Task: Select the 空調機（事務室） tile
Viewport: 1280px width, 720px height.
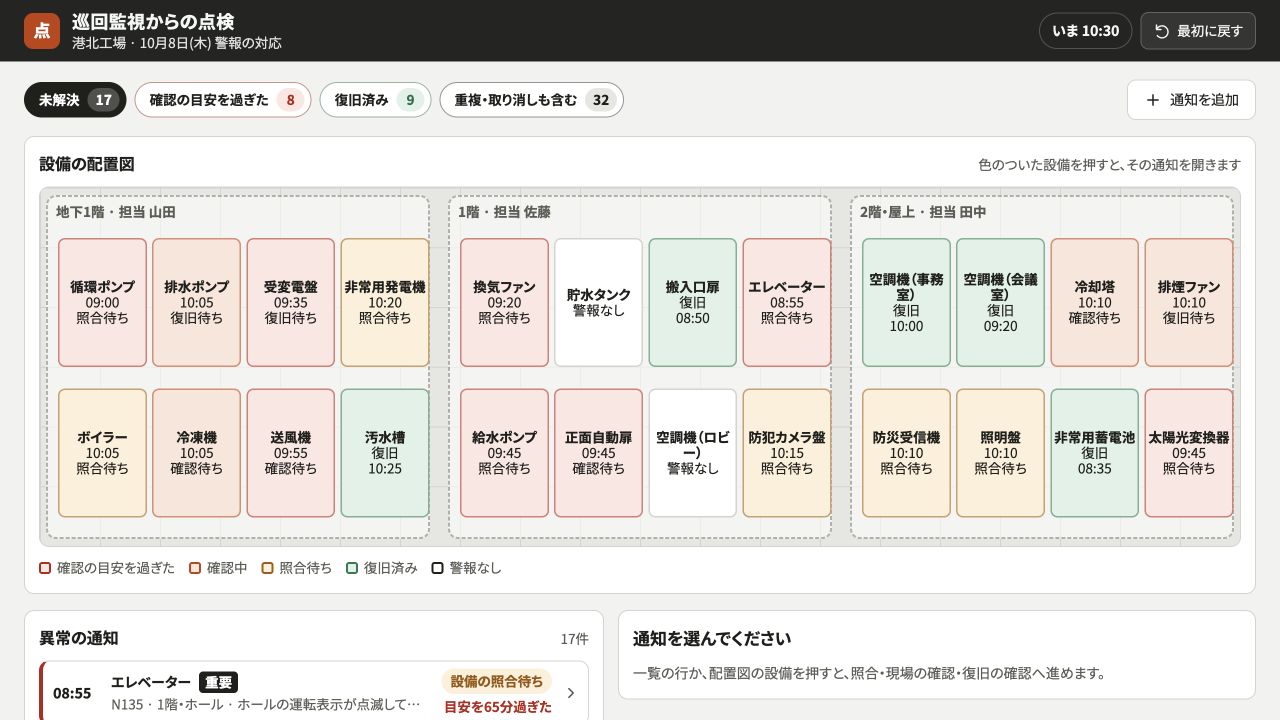Action: [x=907, y=302]
